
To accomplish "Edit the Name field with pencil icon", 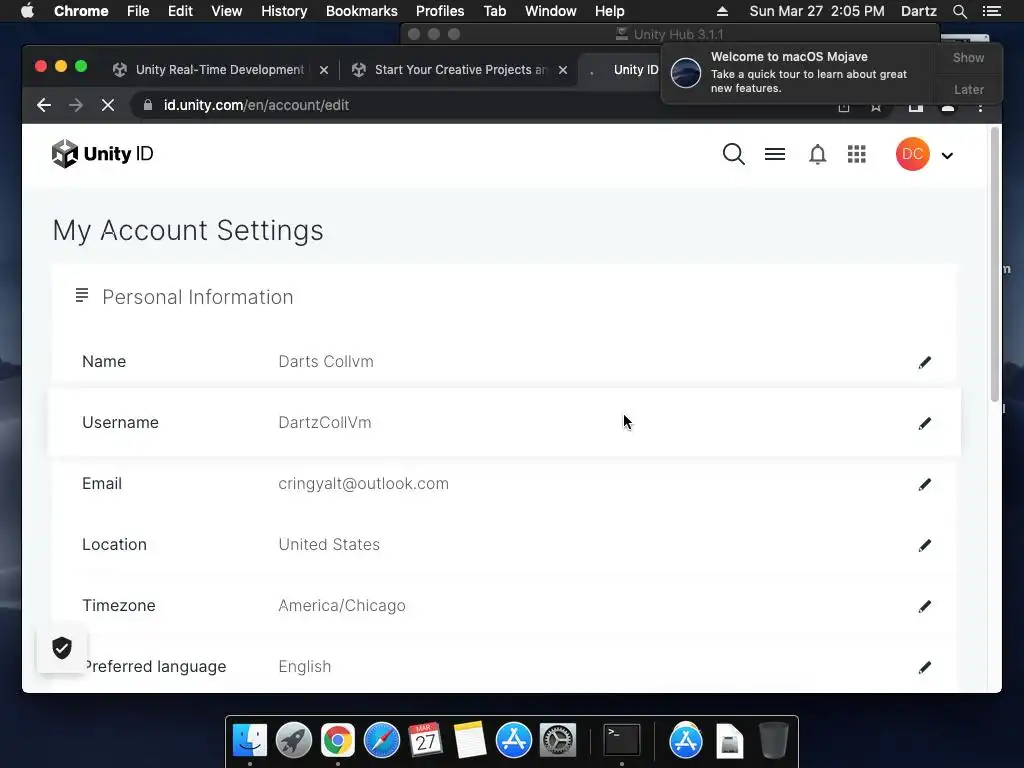I will pos(924,362).
